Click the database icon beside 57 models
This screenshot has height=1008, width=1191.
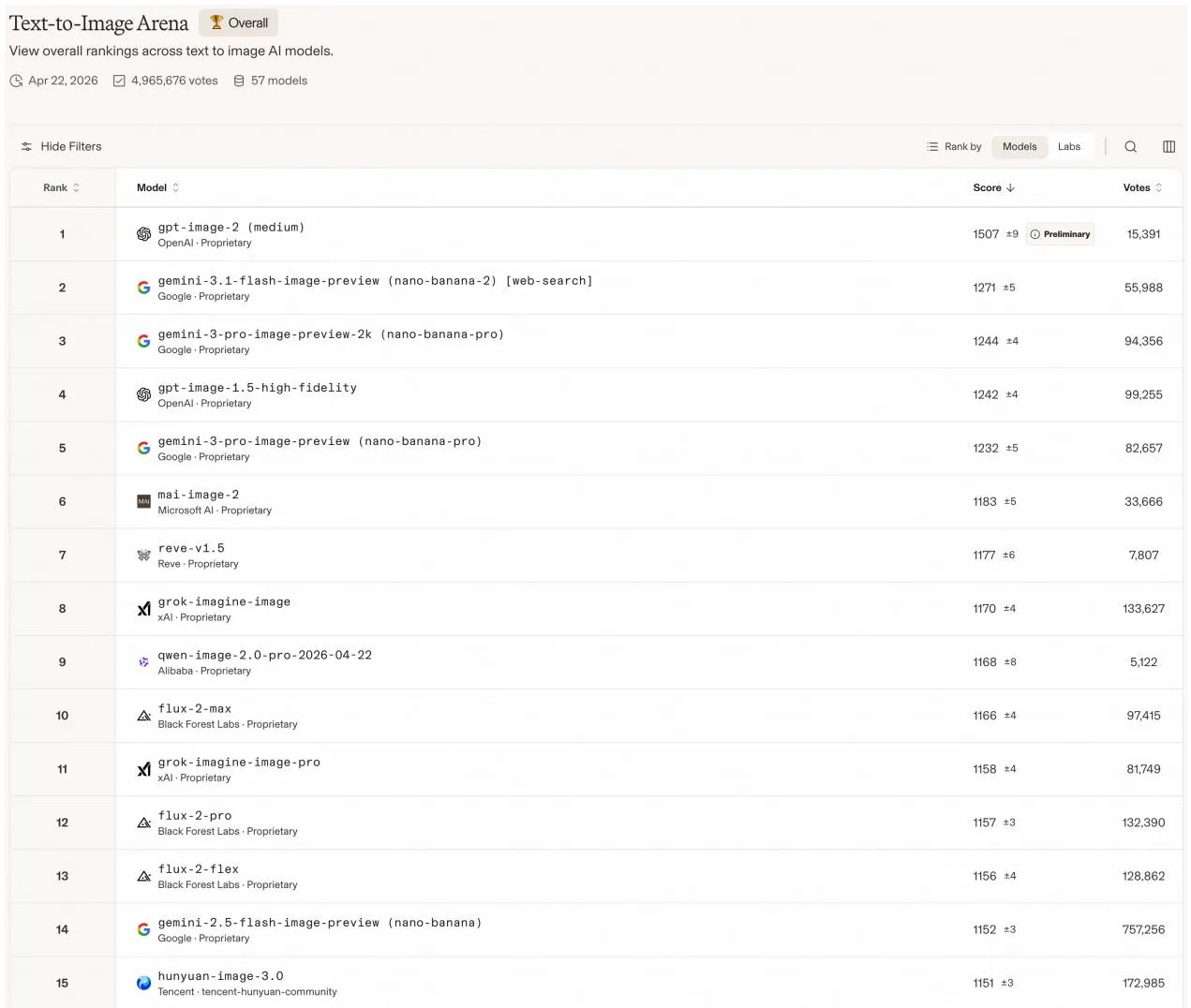239,81
